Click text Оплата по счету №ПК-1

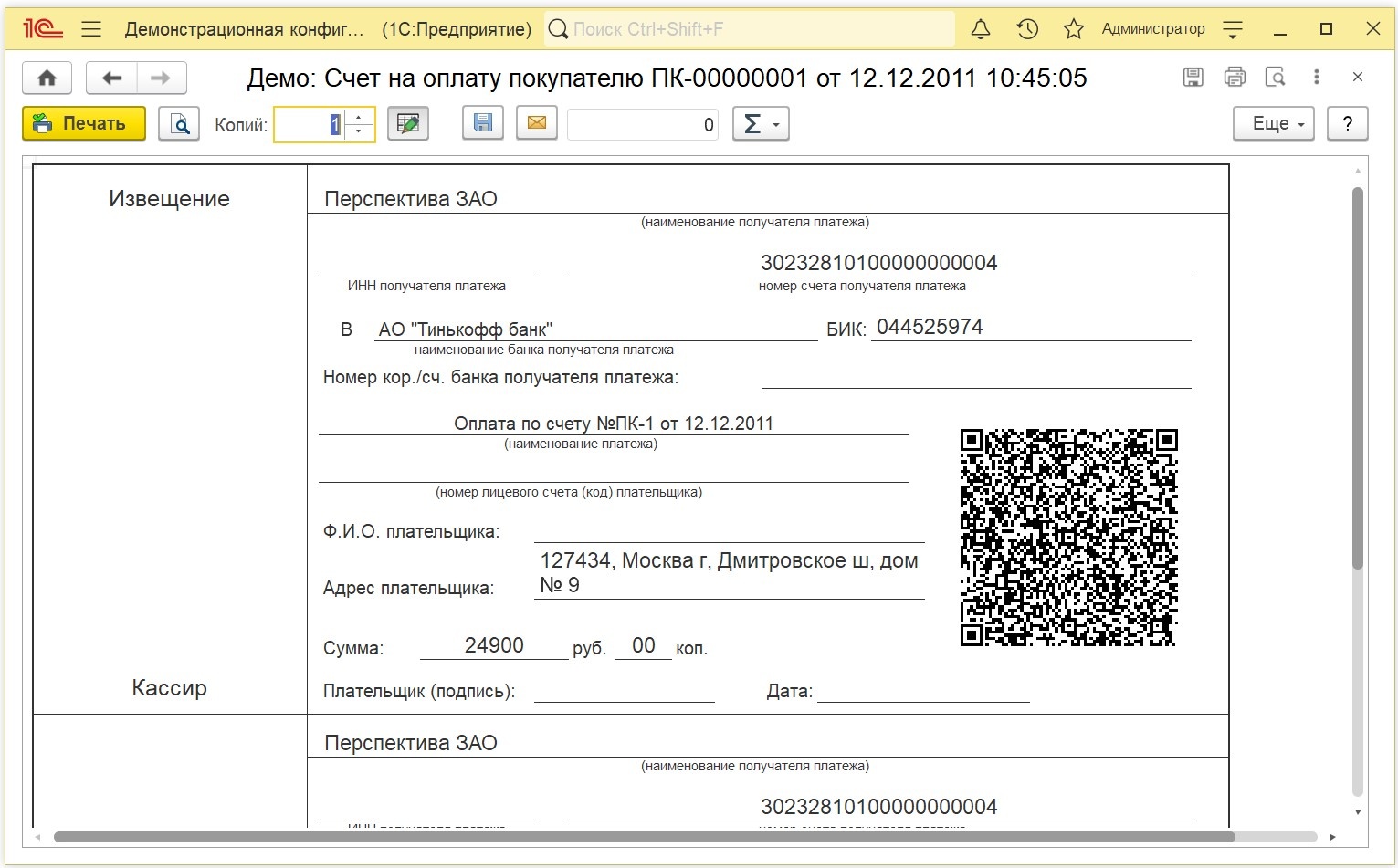(614, 424)
